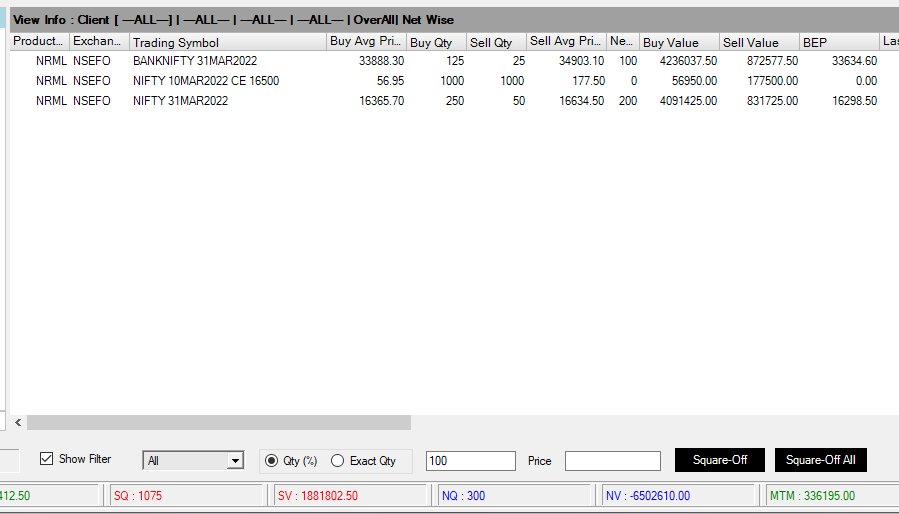Click the View Info header bar text

click(x=233, y=20)
